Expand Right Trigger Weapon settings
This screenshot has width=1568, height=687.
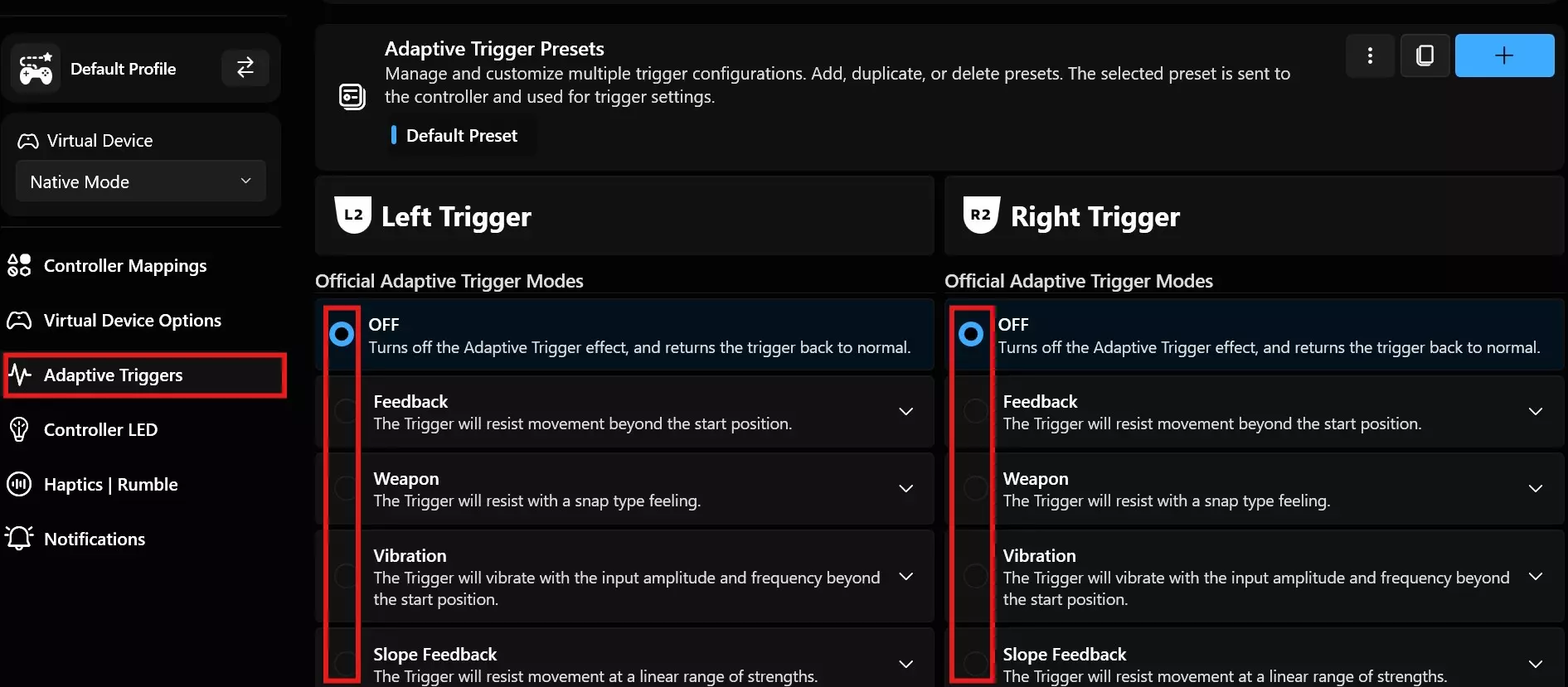[x=1535, y=489]
